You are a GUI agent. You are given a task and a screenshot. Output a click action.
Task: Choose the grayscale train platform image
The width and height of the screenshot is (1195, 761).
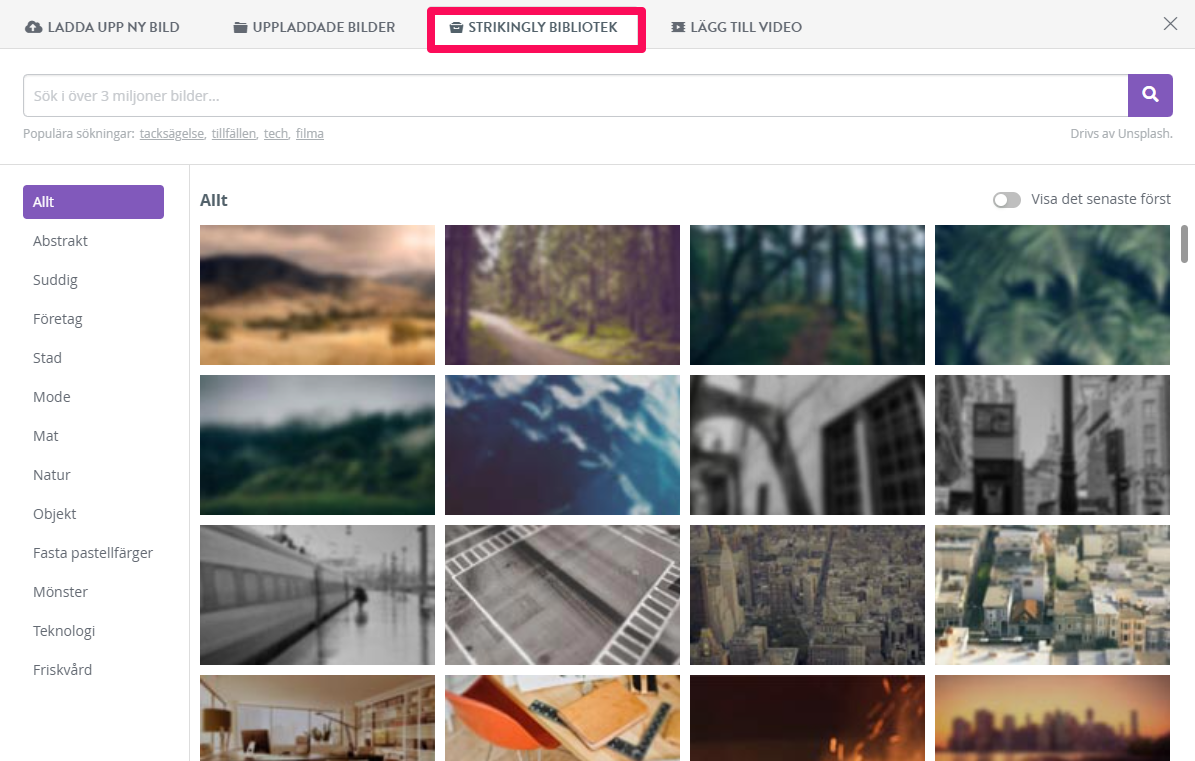click(317, 595)
